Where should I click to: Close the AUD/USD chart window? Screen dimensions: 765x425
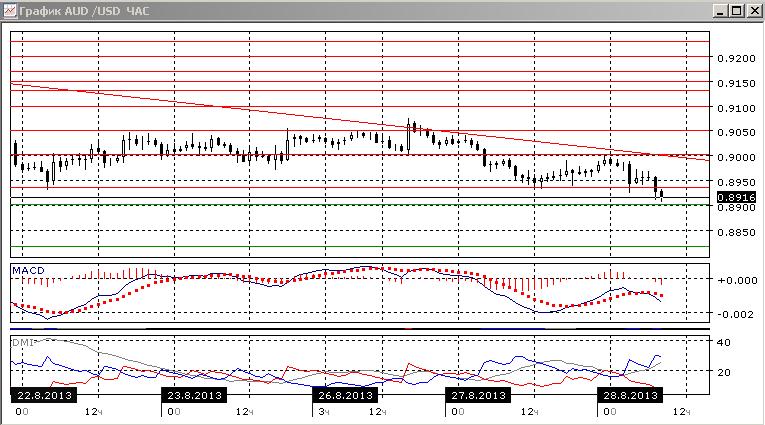pyautogui.click(x=754, y=11)
